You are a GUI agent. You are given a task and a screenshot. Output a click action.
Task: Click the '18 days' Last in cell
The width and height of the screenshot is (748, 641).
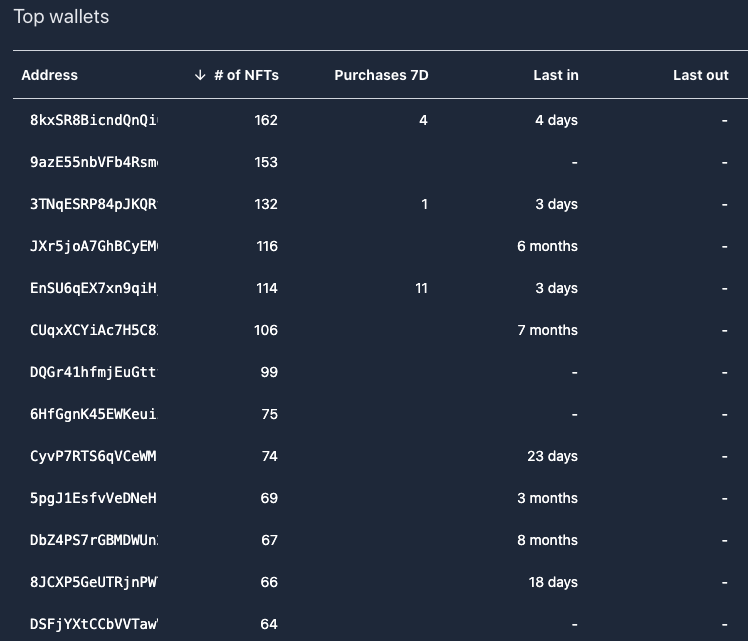[x=553, y=582]
